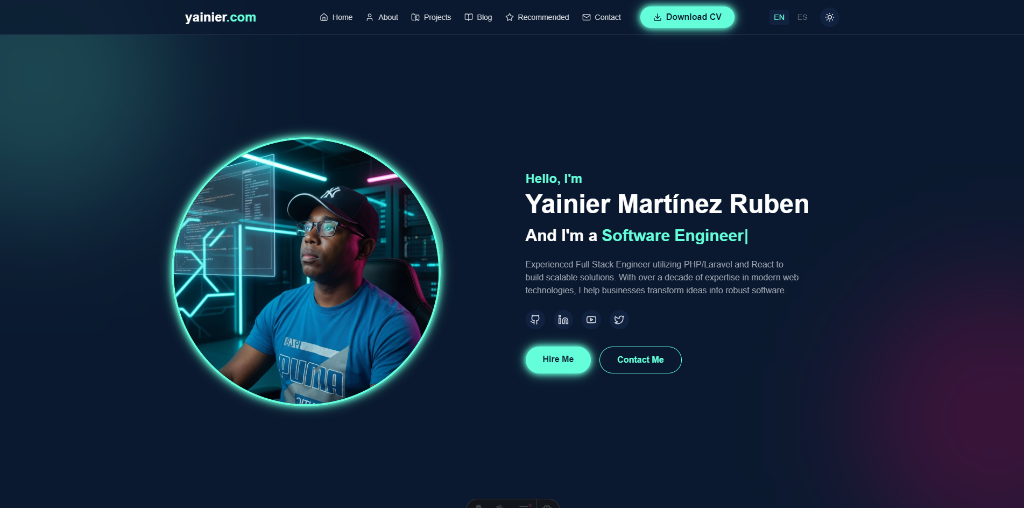Open the Blog nav link
Image resolution: width=1024 pixels, height=508 pixels.
(x=478, y=18)
